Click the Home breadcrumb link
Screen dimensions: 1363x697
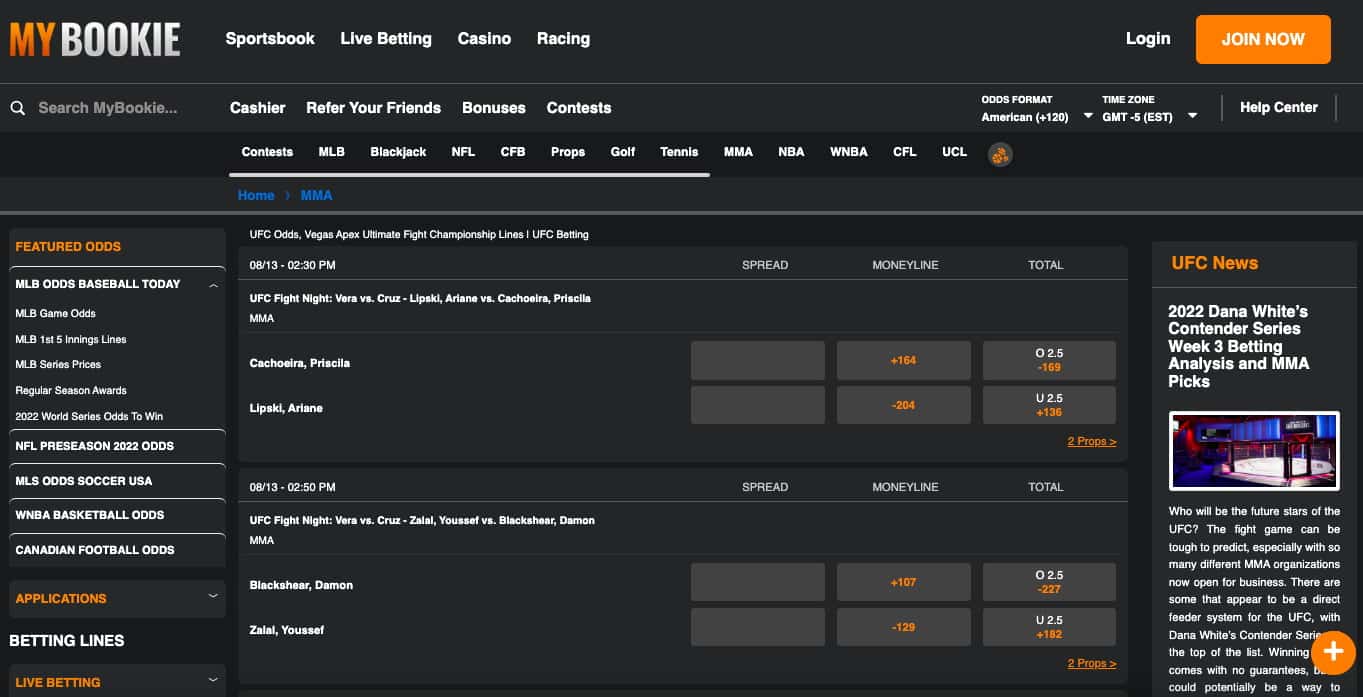(x=256, y=195)
